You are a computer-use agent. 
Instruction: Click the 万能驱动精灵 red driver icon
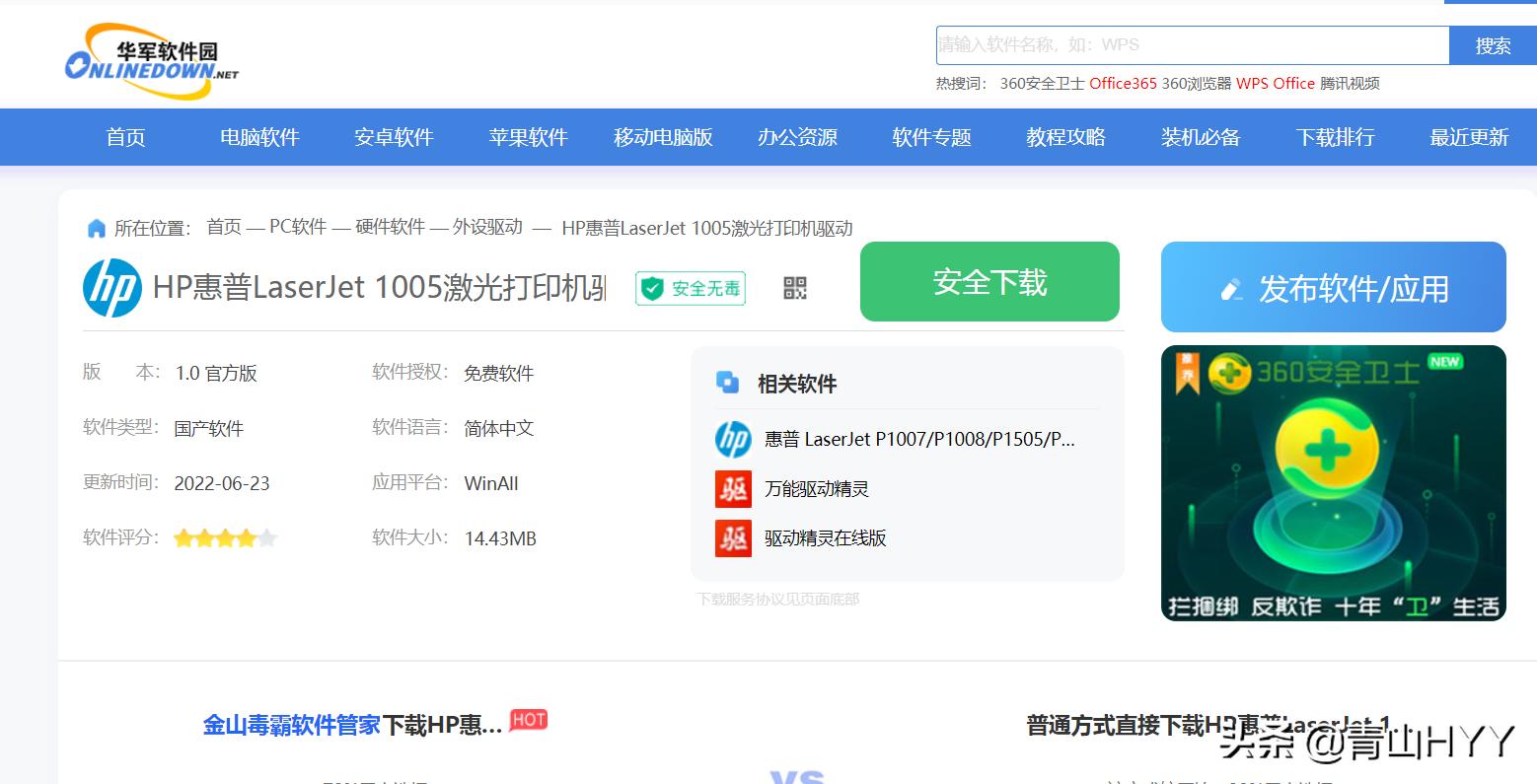tap(732, 488)
